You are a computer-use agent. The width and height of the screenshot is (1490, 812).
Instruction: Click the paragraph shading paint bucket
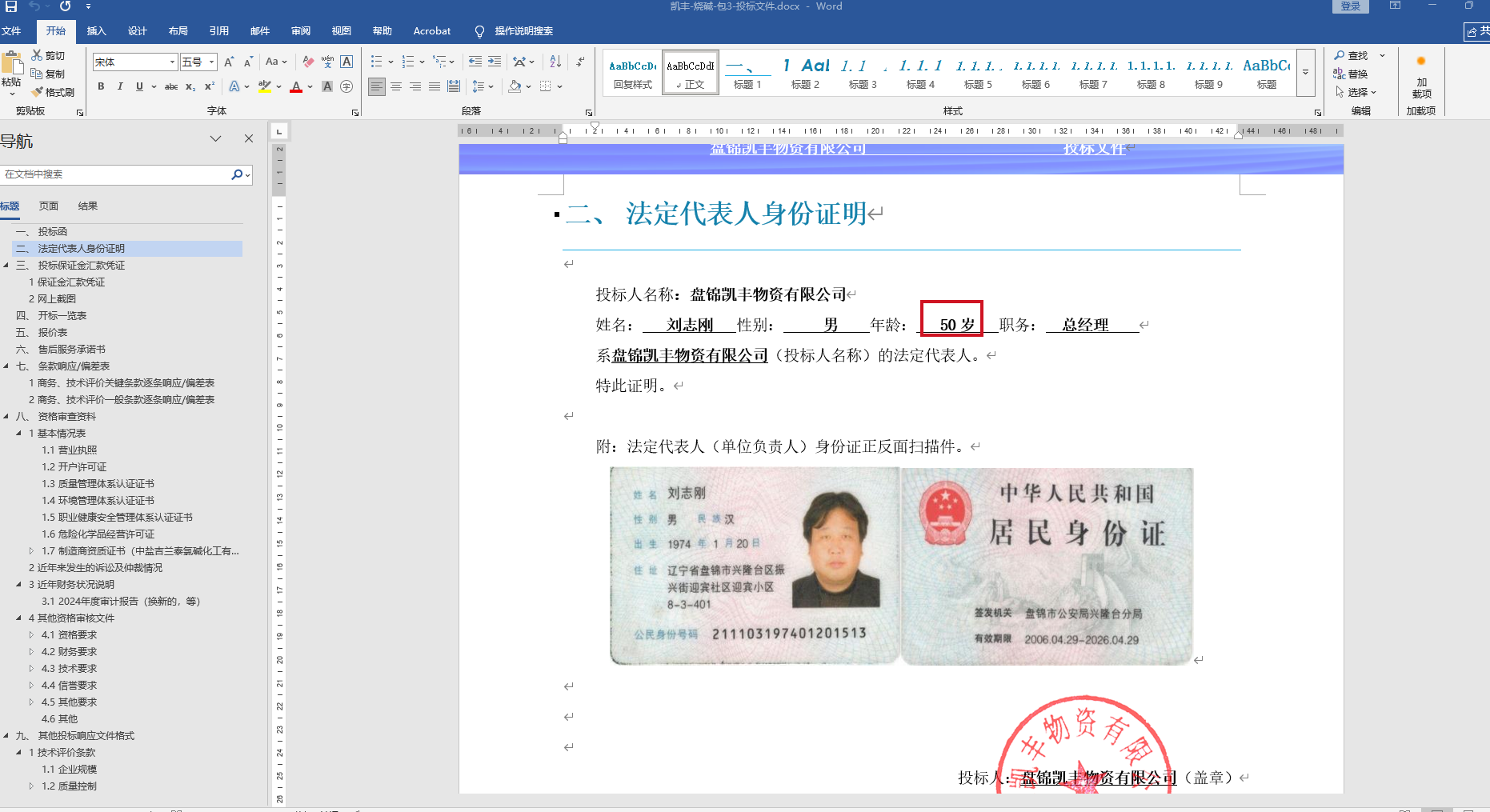[x=515, y=86]
